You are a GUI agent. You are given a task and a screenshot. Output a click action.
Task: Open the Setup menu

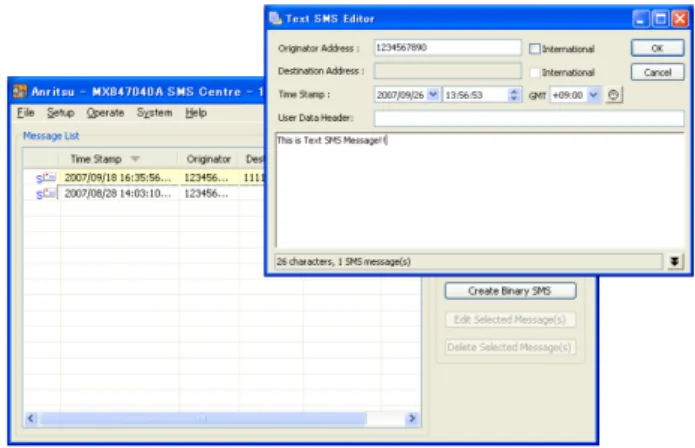[61, 113]
